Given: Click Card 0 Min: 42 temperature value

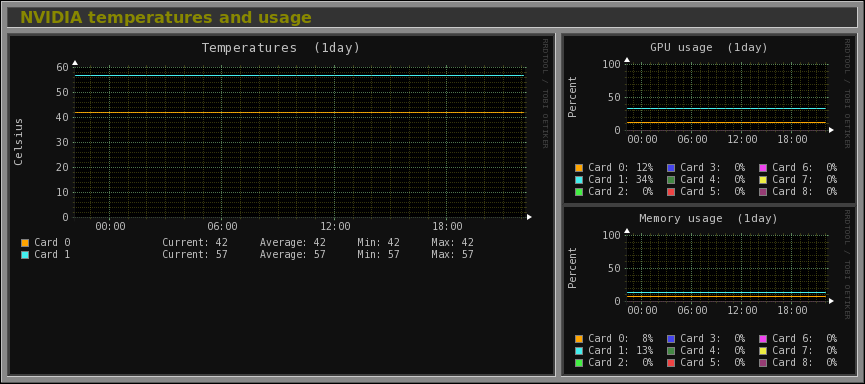Looking at the screenshot, I should pyautogui.click(x=378, y=243).
